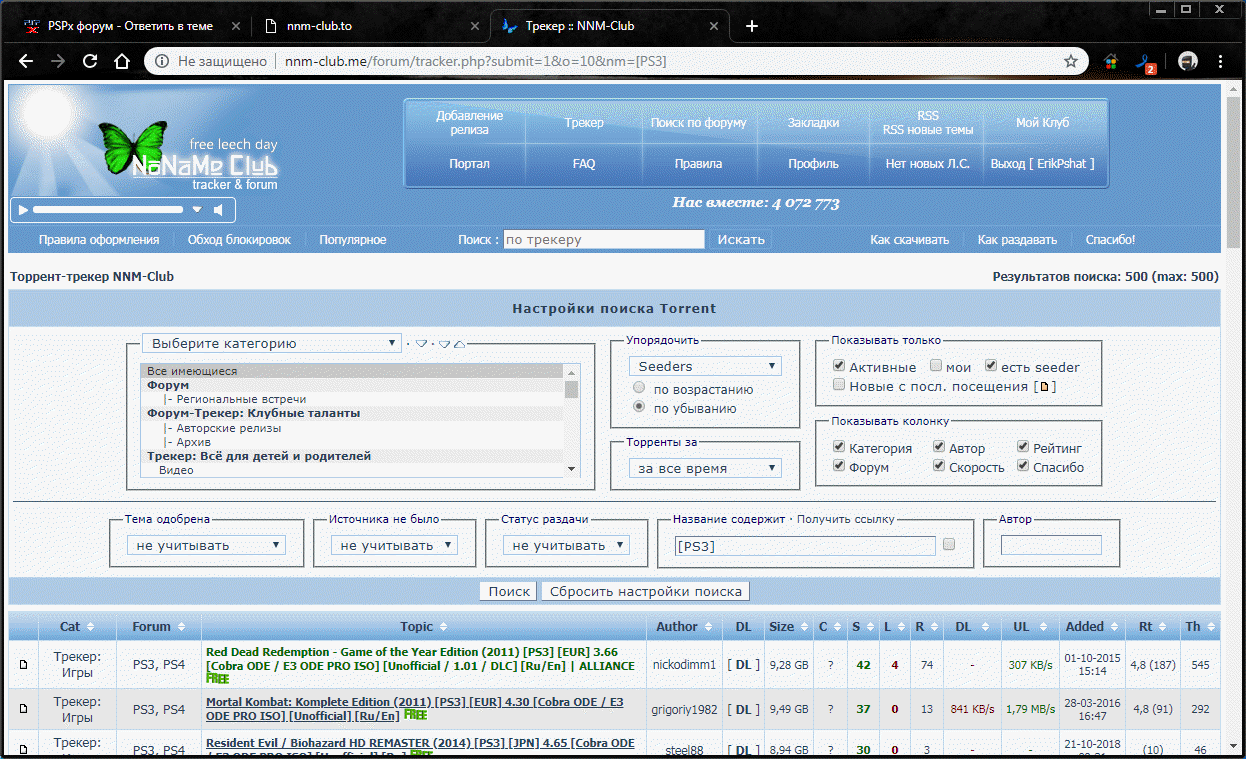This screenshot has width=1246, height=759.
Task: Open the 'Выберите категорию' dropdown
Action: pyautogui.click(x=271, y=343)
